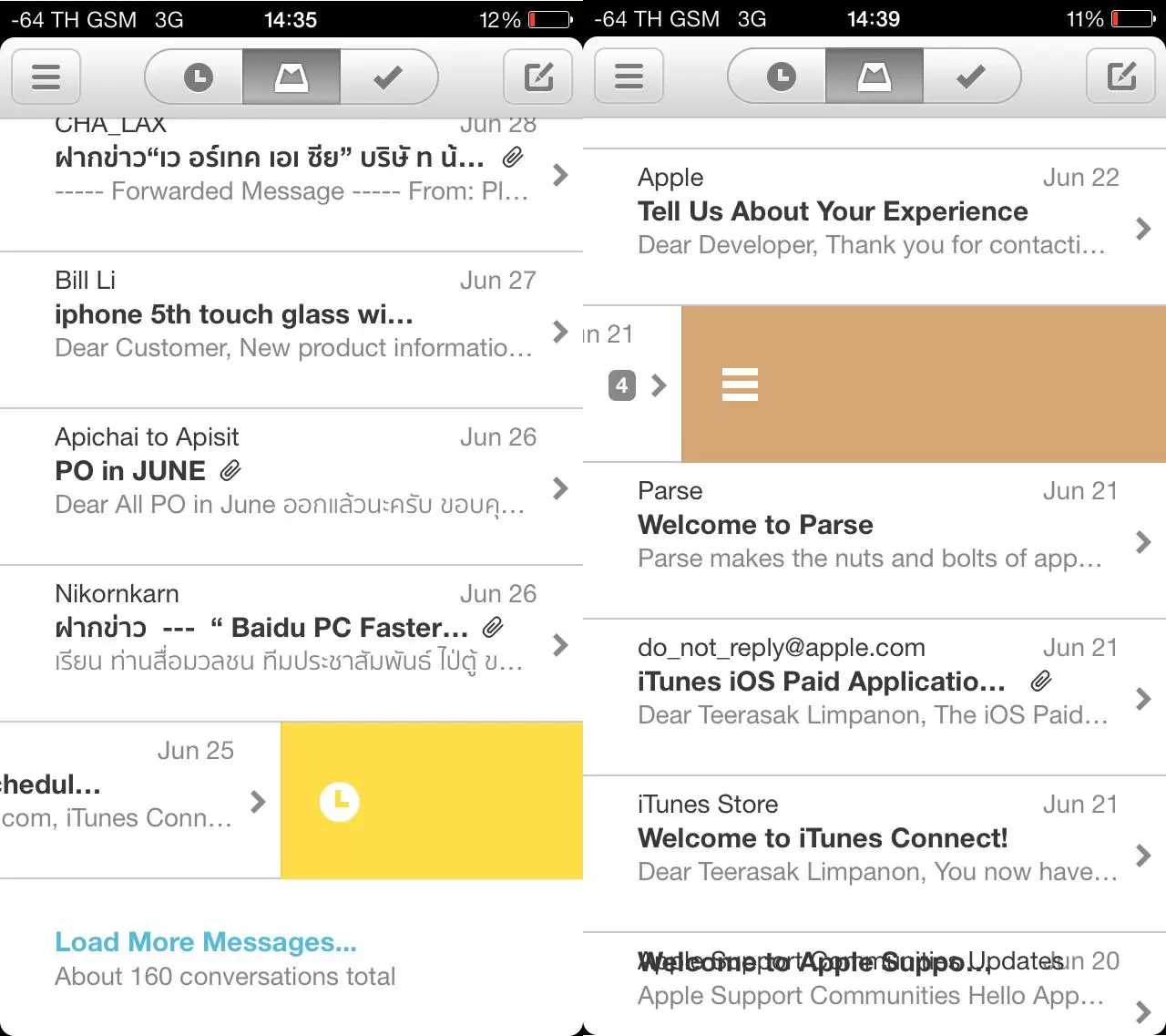Tap Jun 22 date on Apple message
Image resolution: width=1166 pixels, height=1036 pixels.
point(1080,177)
